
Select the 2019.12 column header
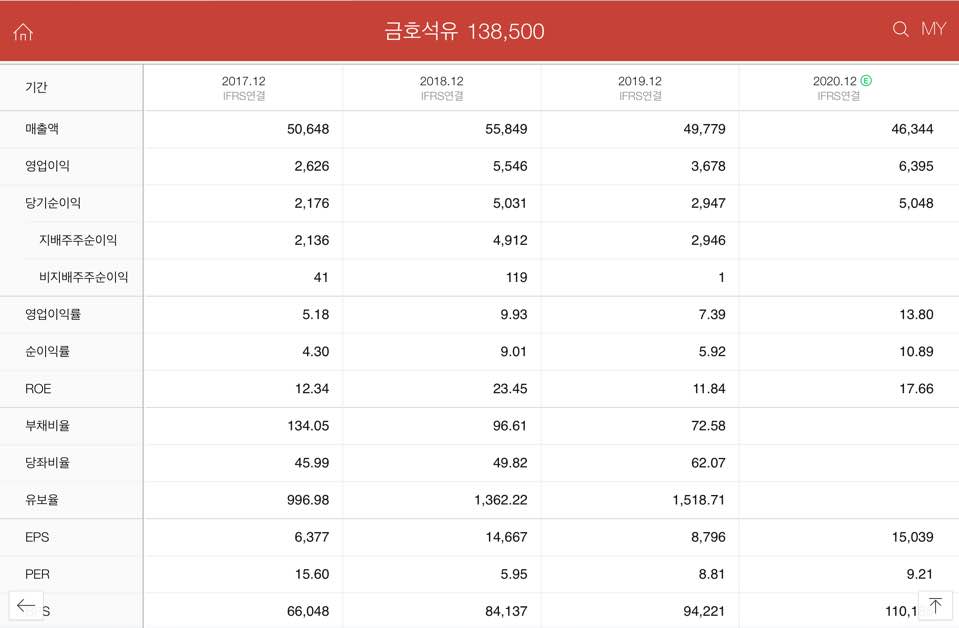click(x=640, y=87)
